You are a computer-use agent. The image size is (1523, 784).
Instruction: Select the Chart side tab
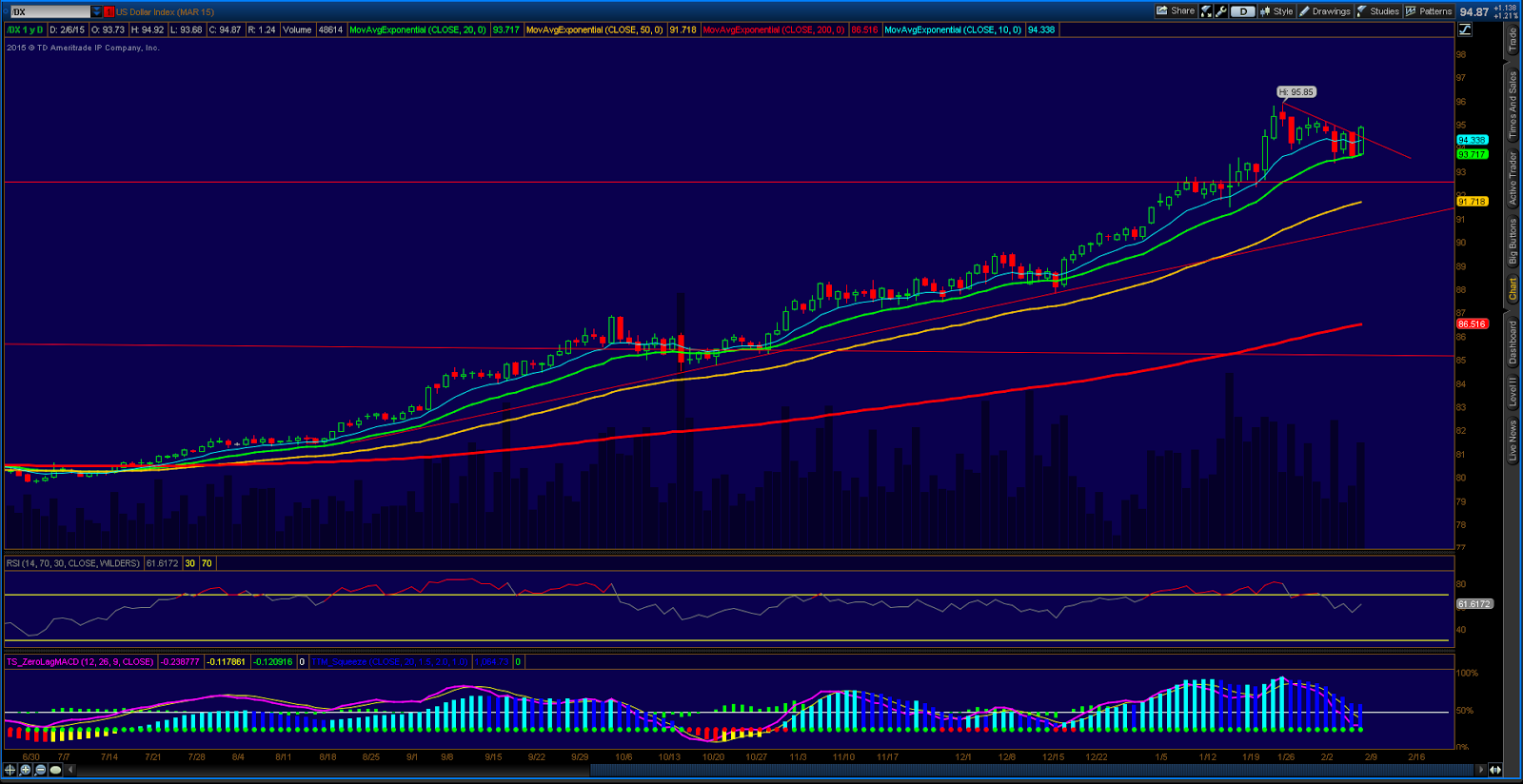[x=1513, y=289]
